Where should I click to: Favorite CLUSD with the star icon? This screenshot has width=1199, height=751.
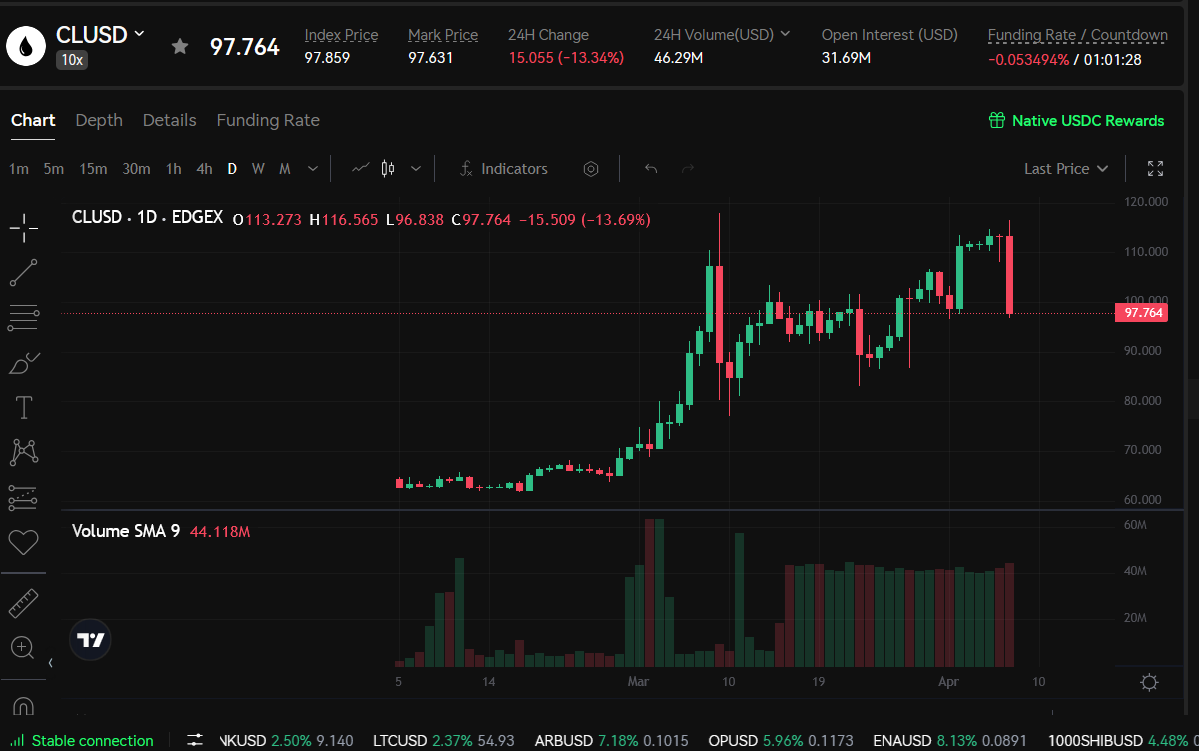pyautogui.click(x=180, y=47)
